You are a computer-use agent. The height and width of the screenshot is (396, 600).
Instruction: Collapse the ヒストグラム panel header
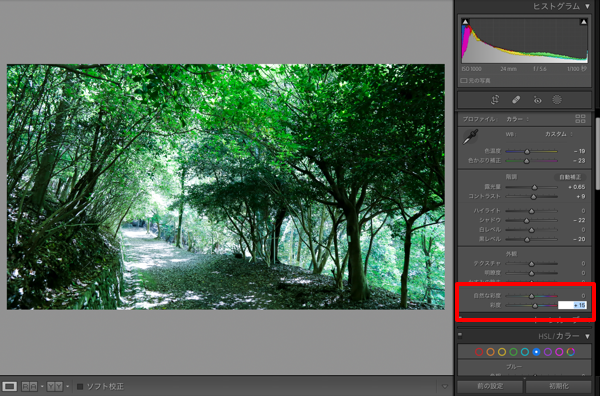587,6
